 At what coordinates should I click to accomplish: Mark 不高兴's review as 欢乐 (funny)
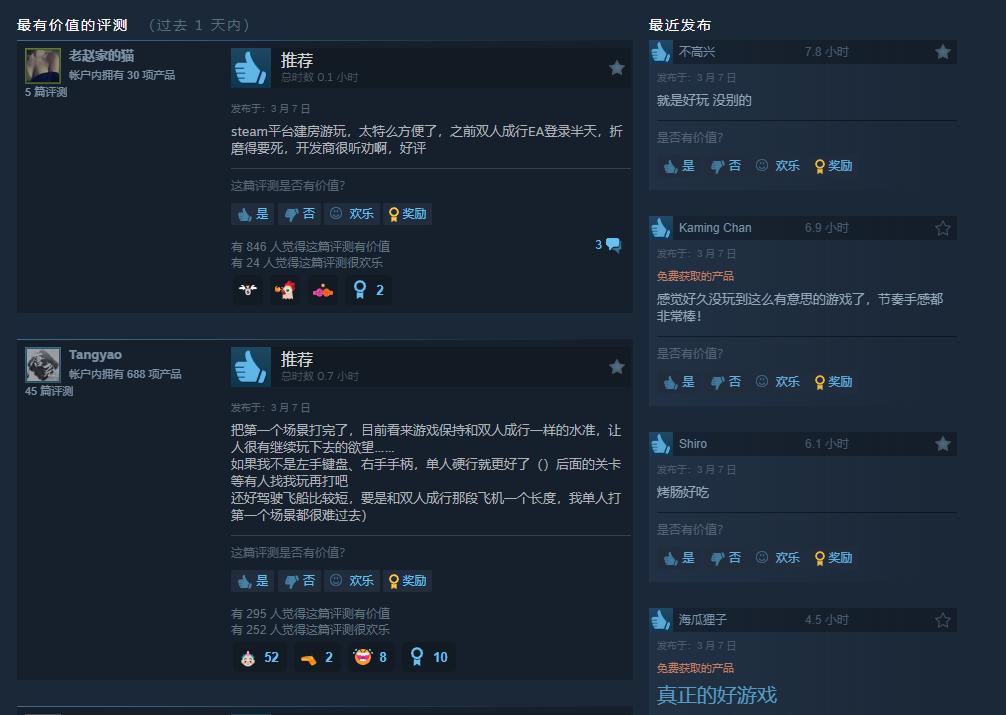tap(777, 166)
